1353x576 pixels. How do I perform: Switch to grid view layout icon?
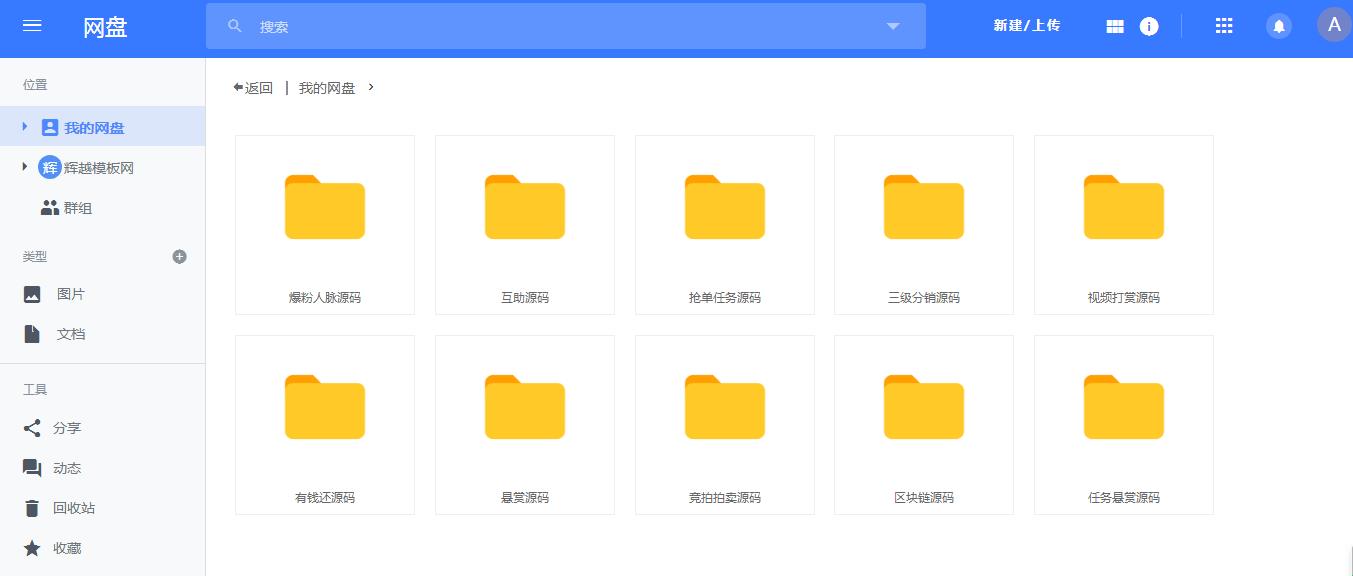pyautogui.click(x=1115, y=27)
